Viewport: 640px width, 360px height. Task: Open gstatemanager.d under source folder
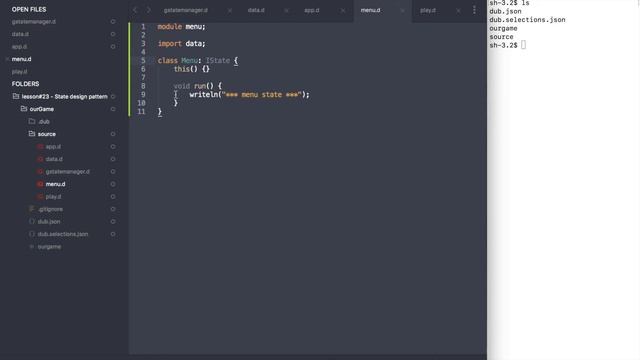pyautogui.click(x=67, y=171)
